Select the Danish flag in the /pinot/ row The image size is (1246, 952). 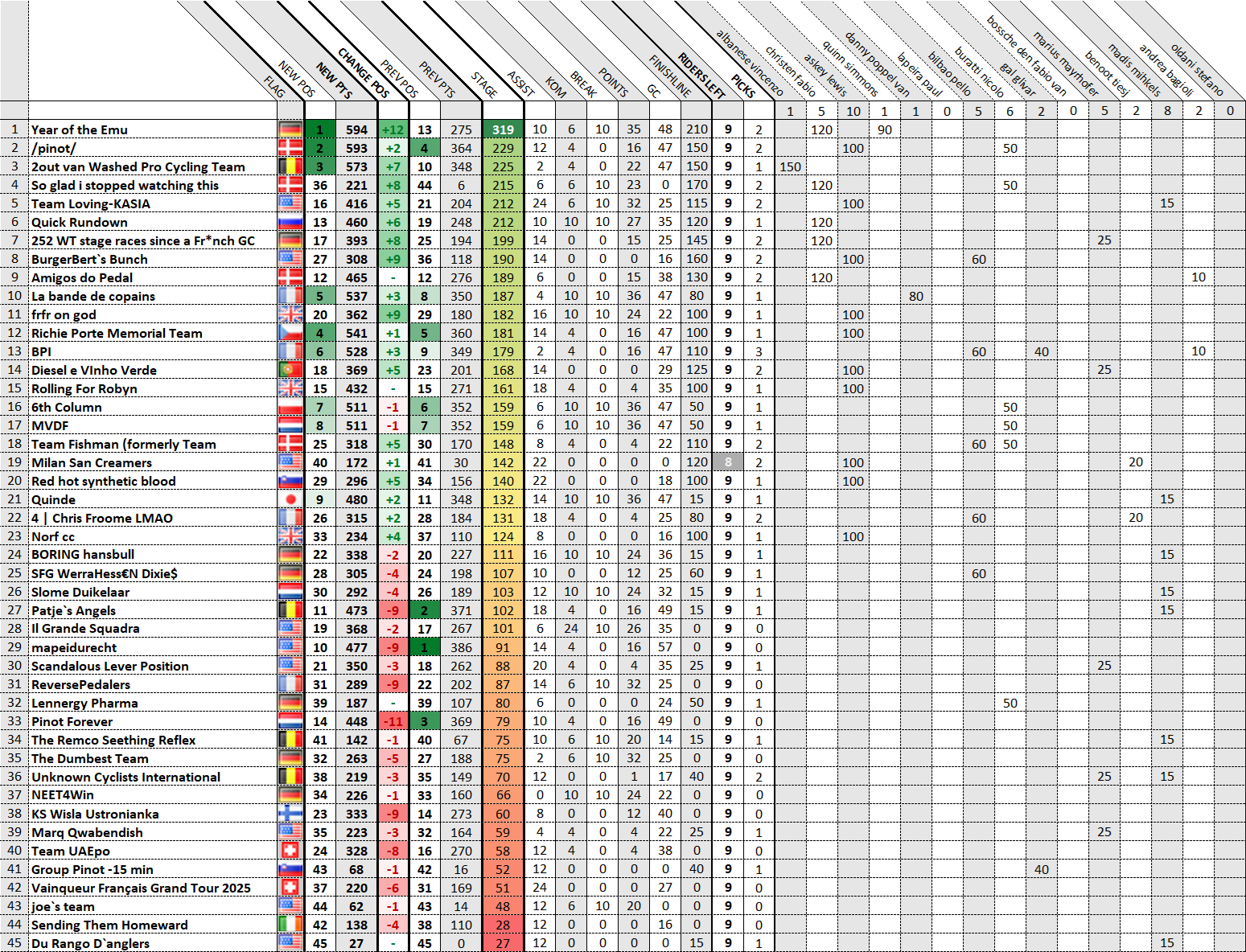[x=290, y=148]
